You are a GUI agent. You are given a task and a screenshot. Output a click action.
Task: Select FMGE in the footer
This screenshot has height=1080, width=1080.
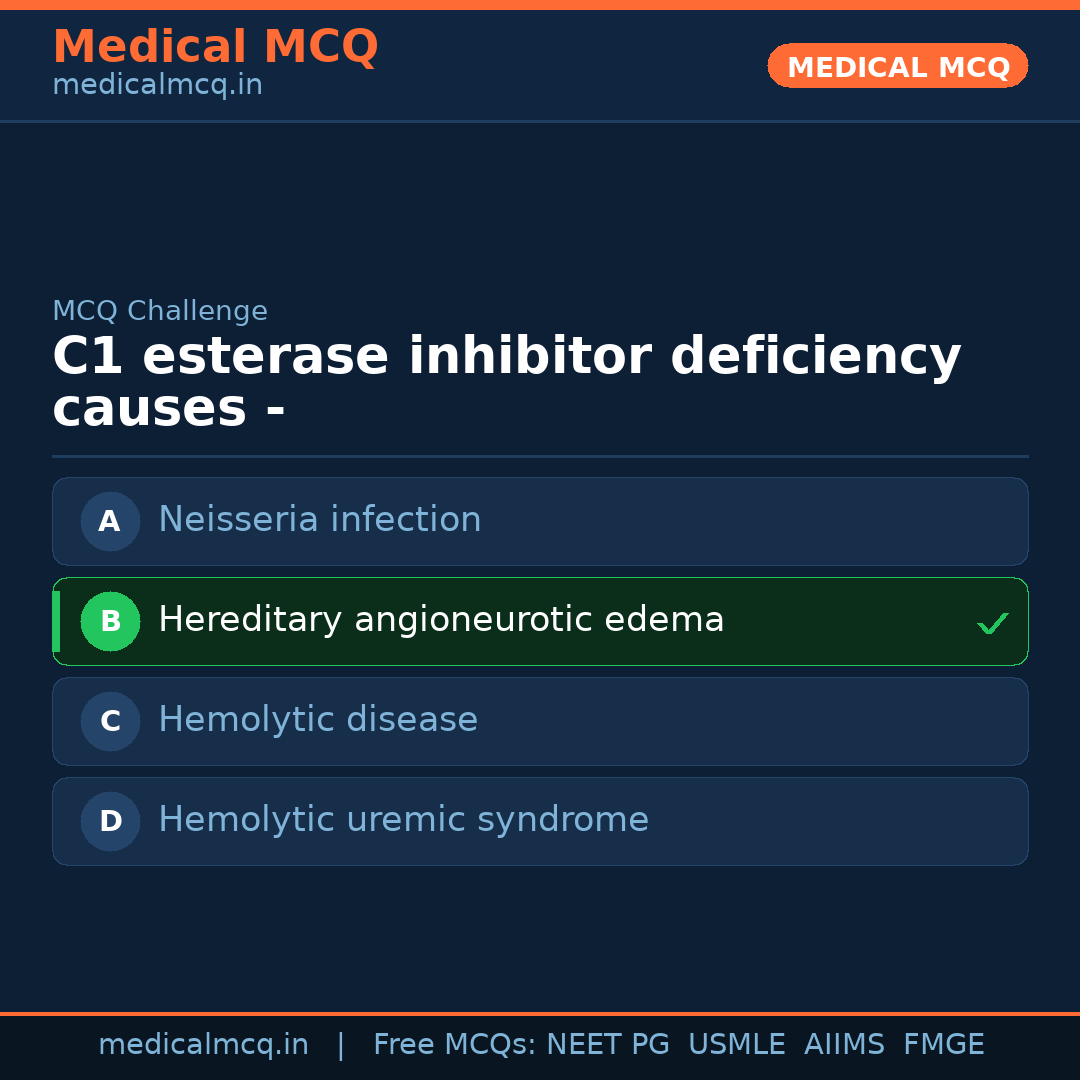[943, 1045]
